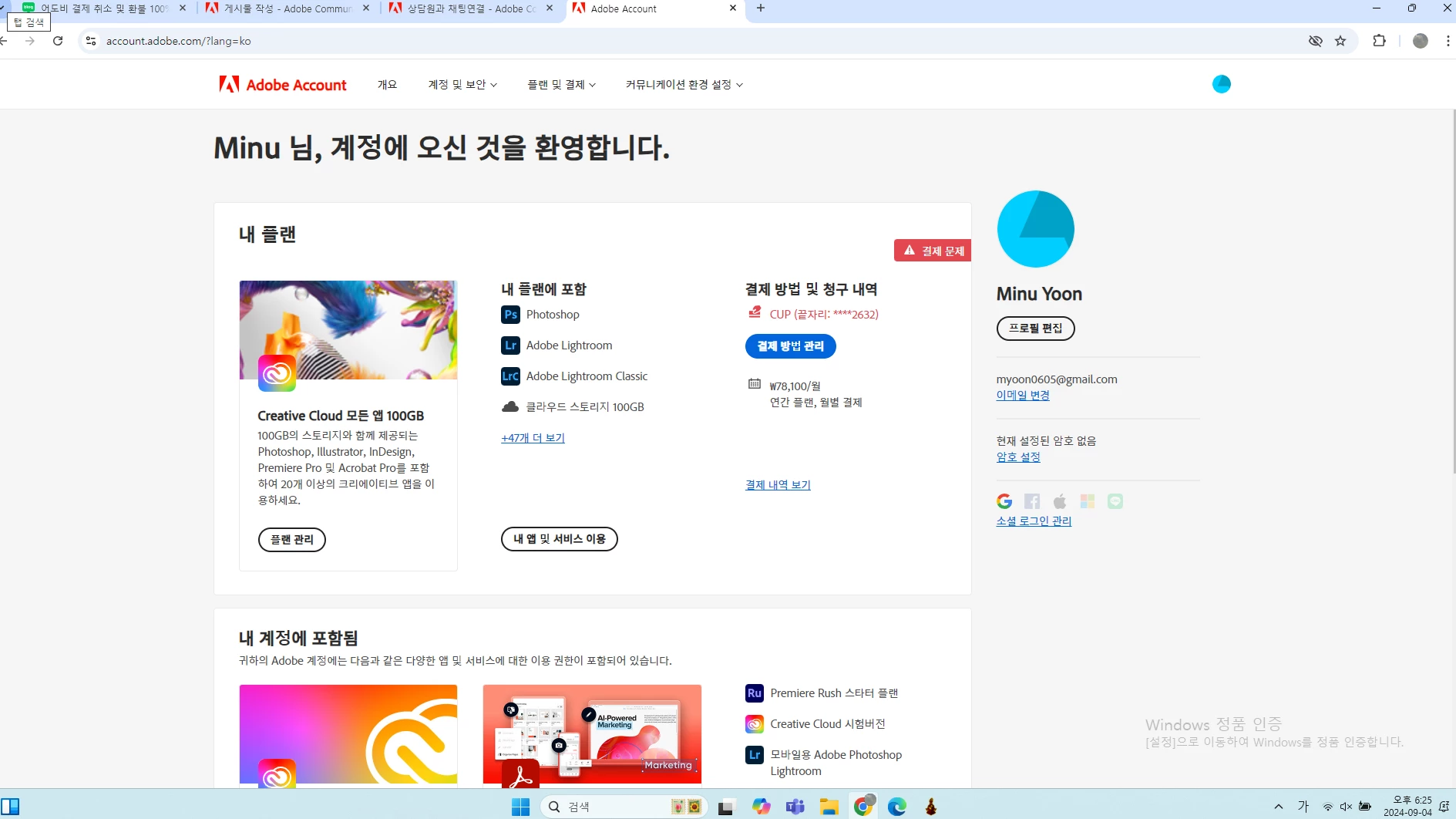The height and width of the screenshot is (819, 1456).
Task: Click the Adobe Lightroom Lr icon
Action: coord(510,345)
